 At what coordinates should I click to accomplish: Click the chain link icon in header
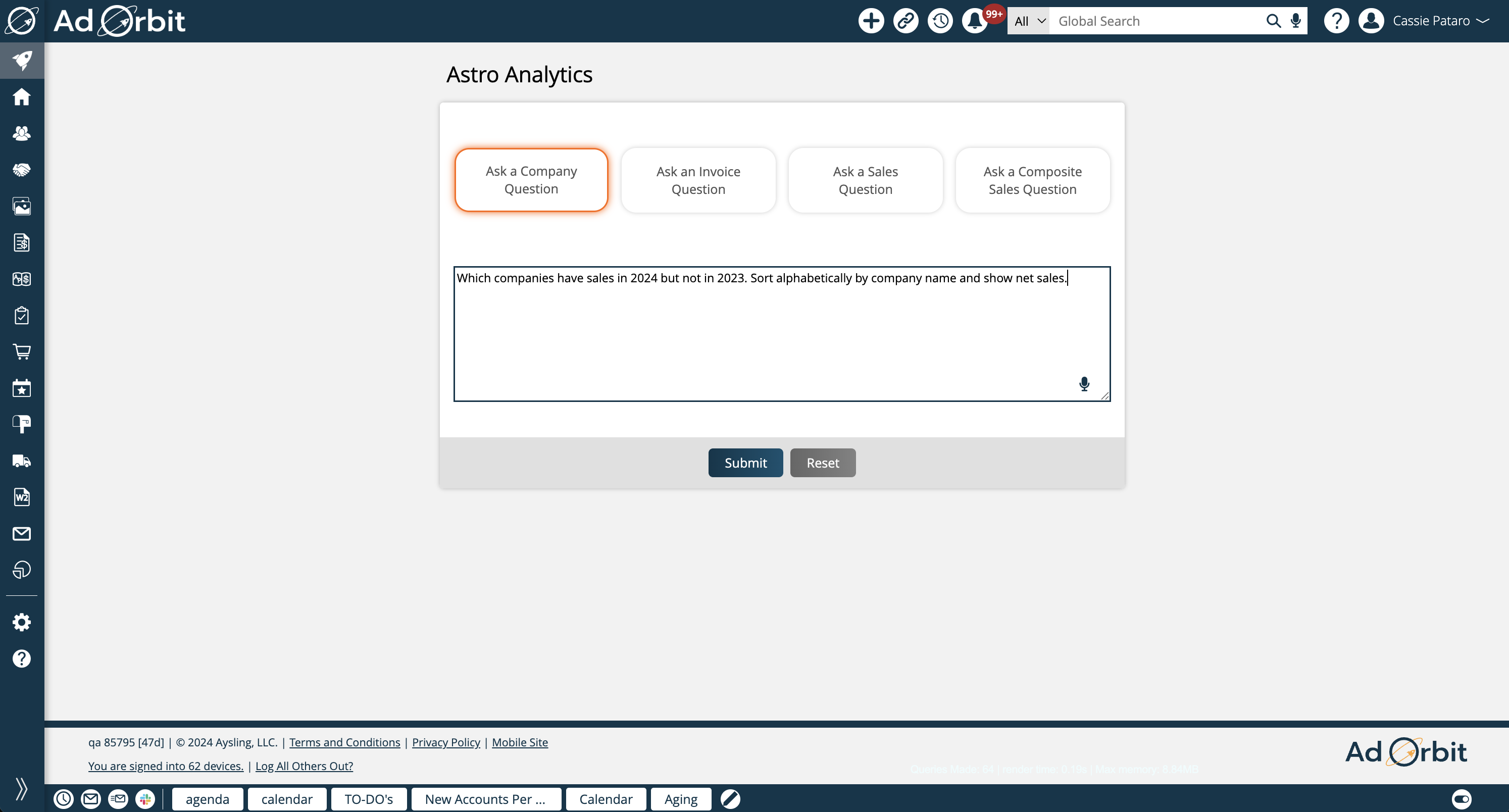906,21
